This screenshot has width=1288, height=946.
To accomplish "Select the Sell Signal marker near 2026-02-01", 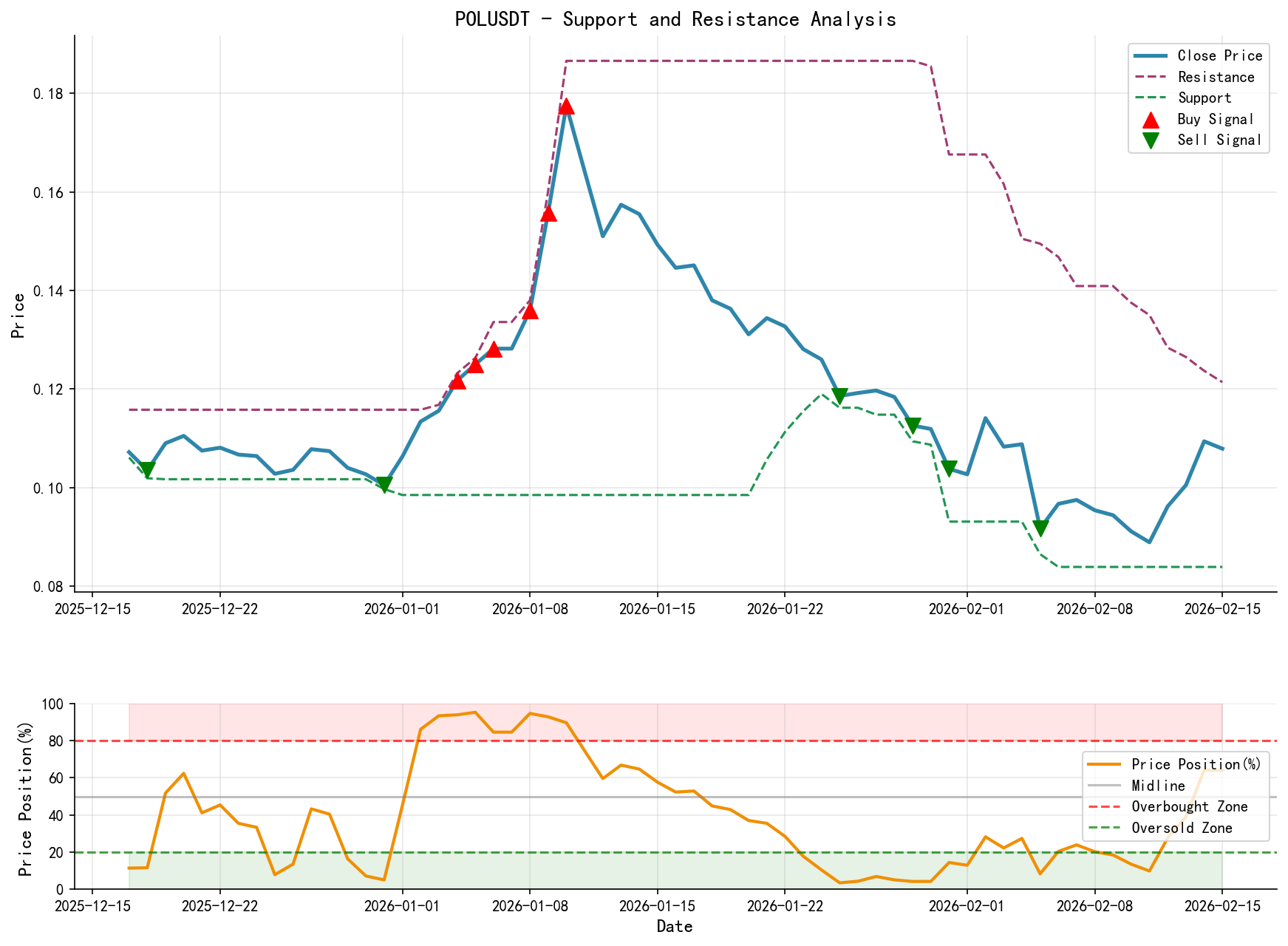I will tap(950, 466).
